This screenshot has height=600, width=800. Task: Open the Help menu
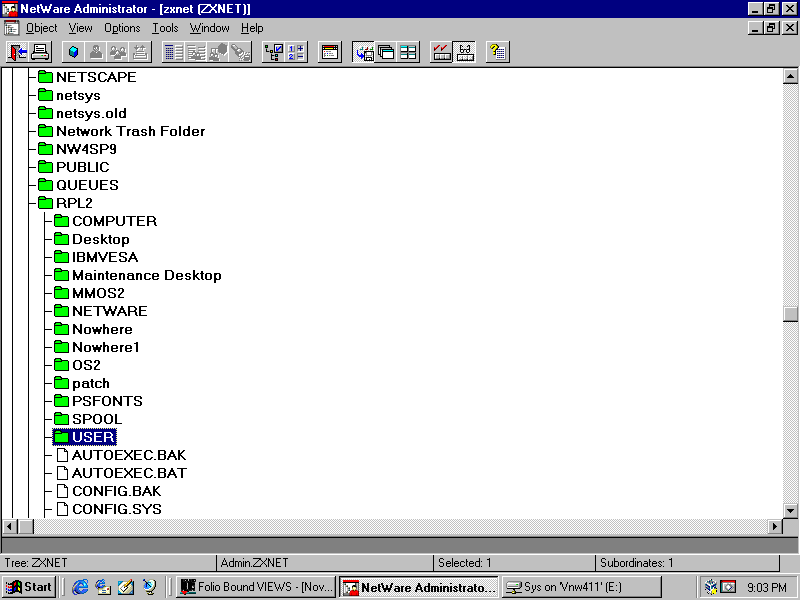coord(252,28)
